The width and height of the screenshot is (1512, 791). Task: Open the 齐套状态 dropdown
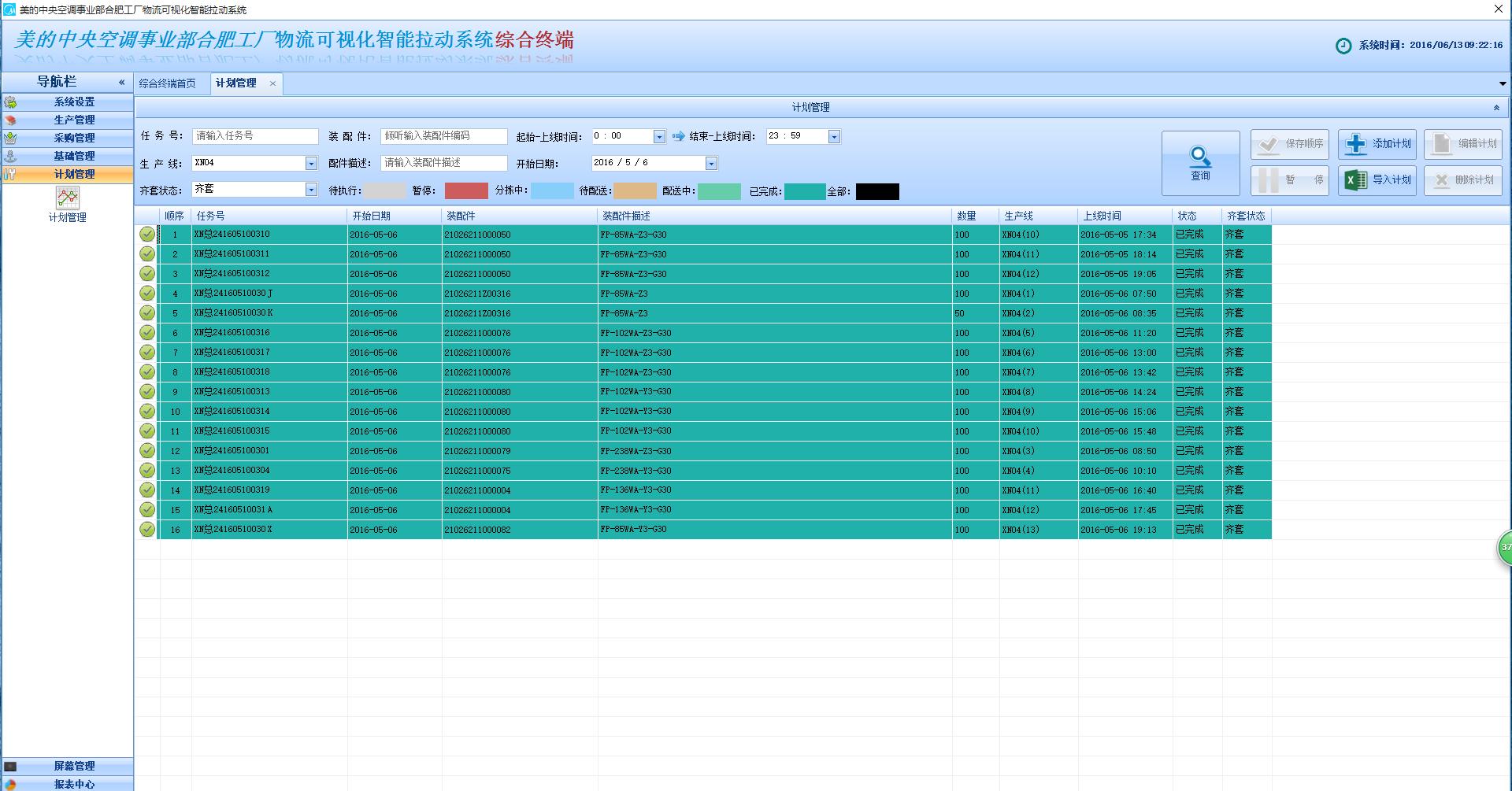click(x=311, y=190)
